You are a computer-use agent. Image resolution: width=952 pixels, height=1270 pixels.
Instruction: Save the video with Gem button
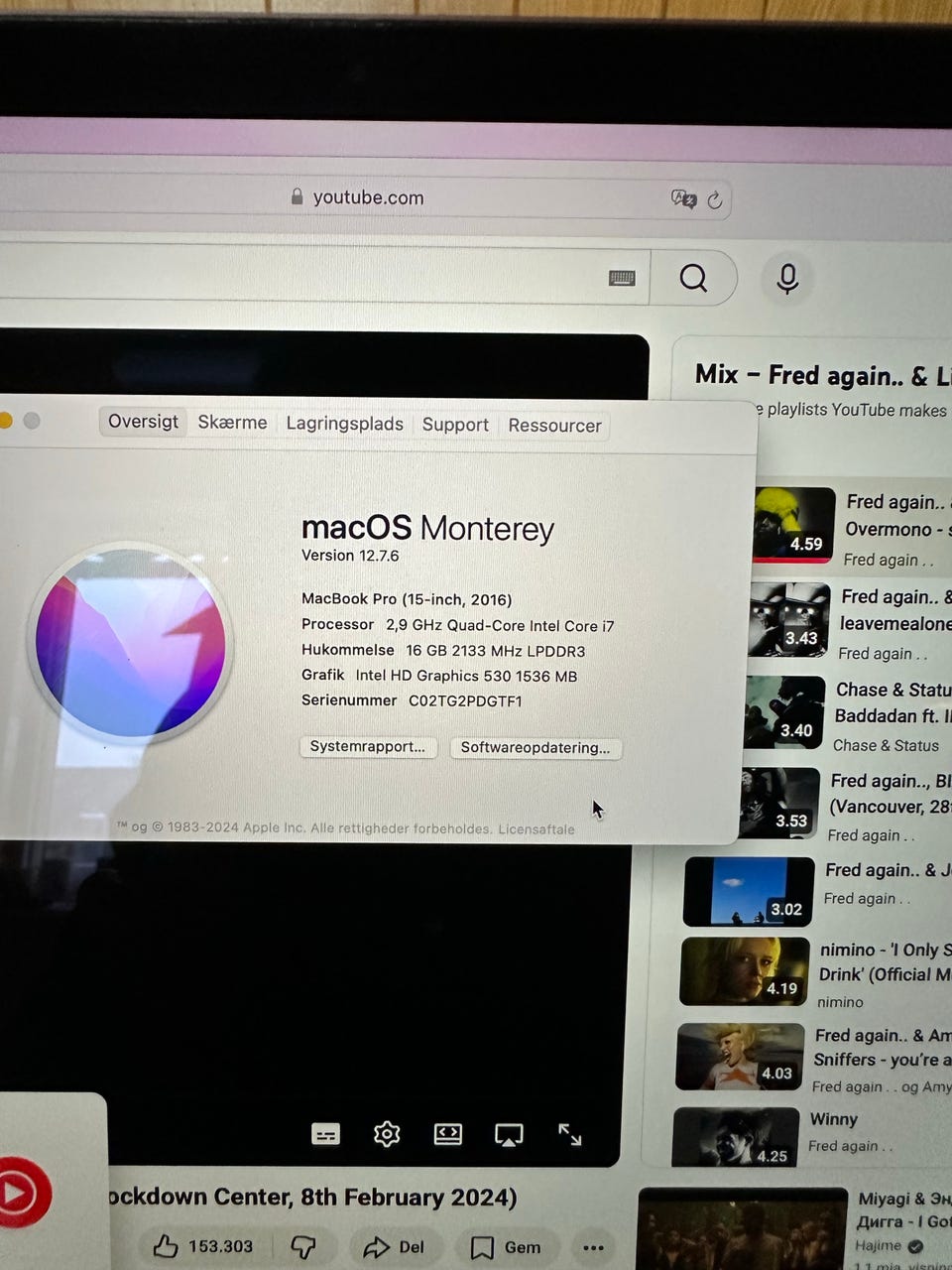506,1247
